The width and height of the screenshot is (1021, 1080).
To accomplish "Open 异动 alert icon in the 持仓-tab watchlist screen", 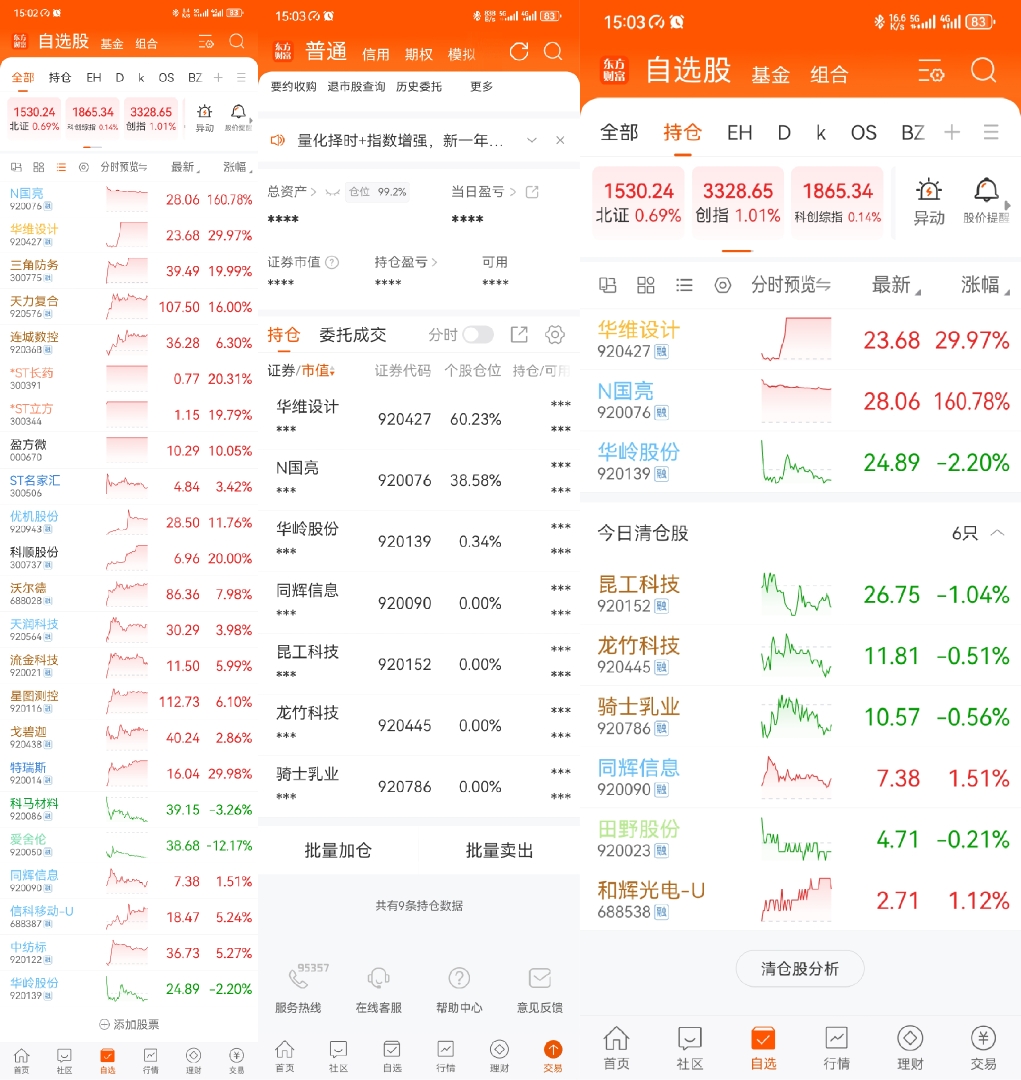I will [929, 202].
